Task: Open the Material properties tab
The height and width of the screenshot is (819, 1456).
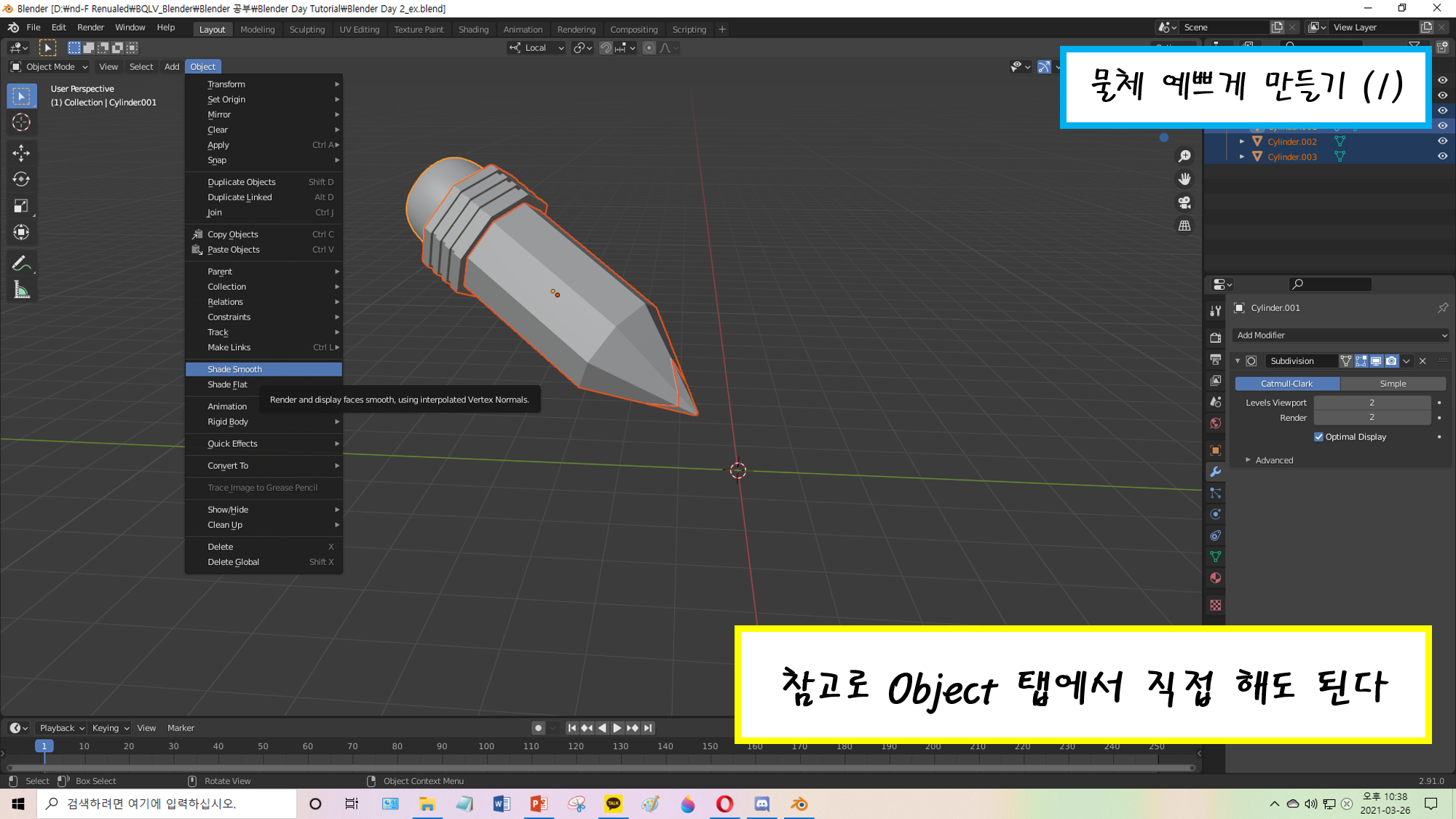Action: (1215, 578)
